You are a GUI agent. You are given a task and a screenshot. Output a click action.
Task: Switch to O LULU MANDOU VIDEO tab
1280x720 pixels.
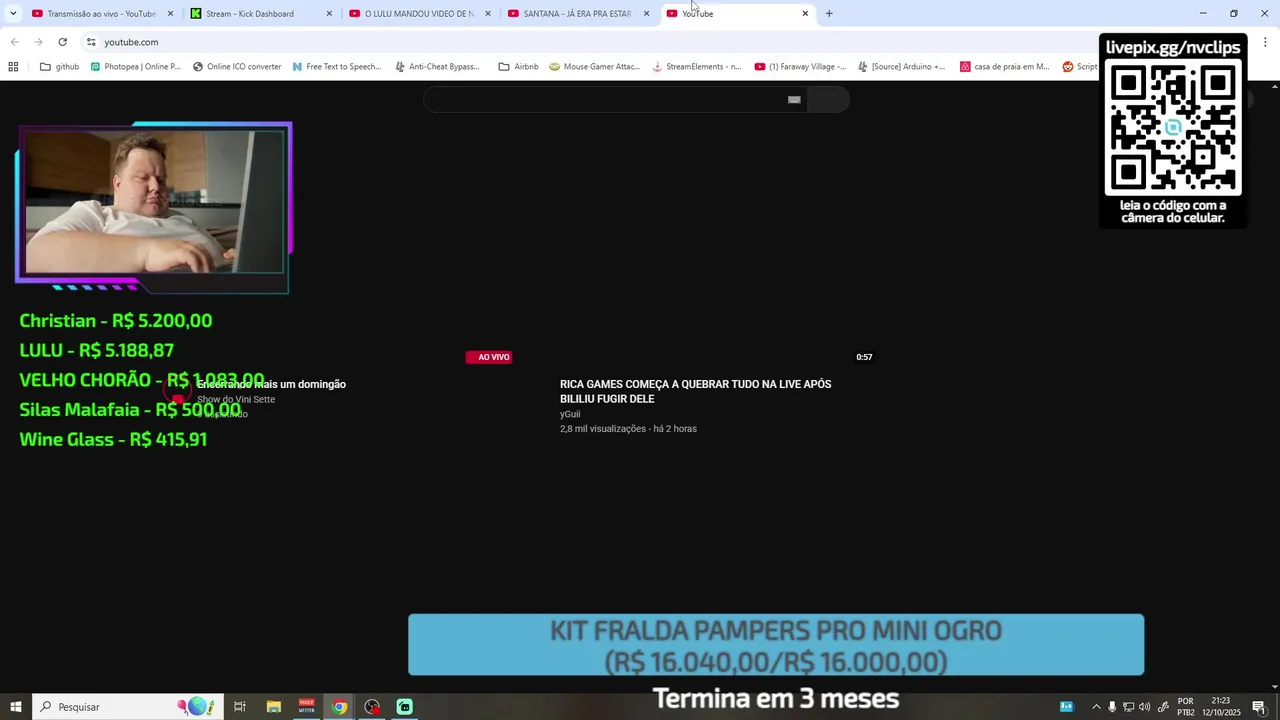point(419,14)
